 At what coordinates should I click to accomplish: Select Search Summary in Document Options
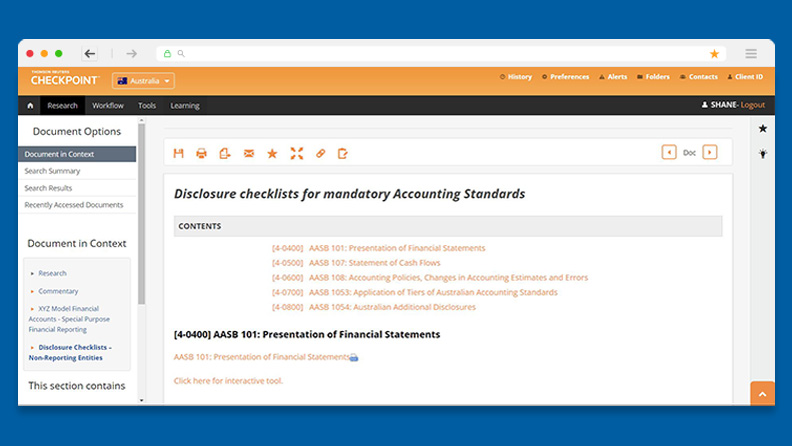[x=52, y=171]
